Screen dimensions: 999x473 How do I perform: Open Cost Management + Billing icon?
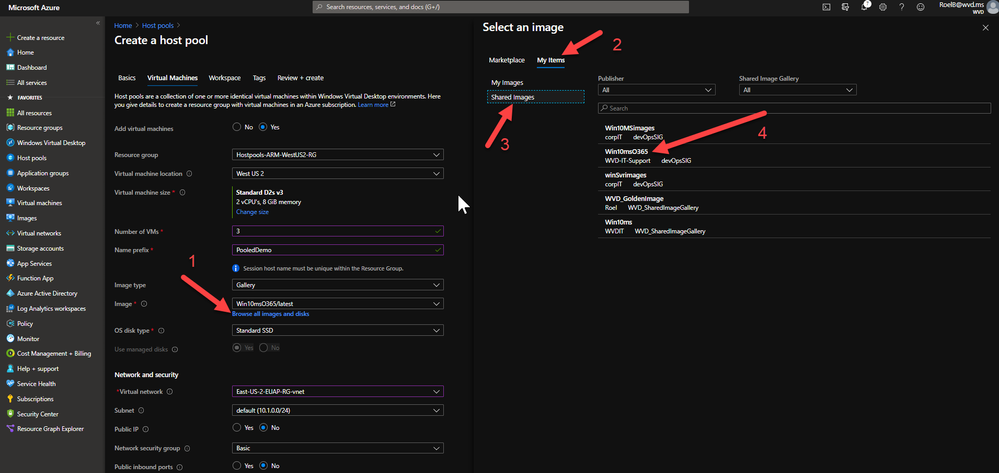[x=10, y=354]
